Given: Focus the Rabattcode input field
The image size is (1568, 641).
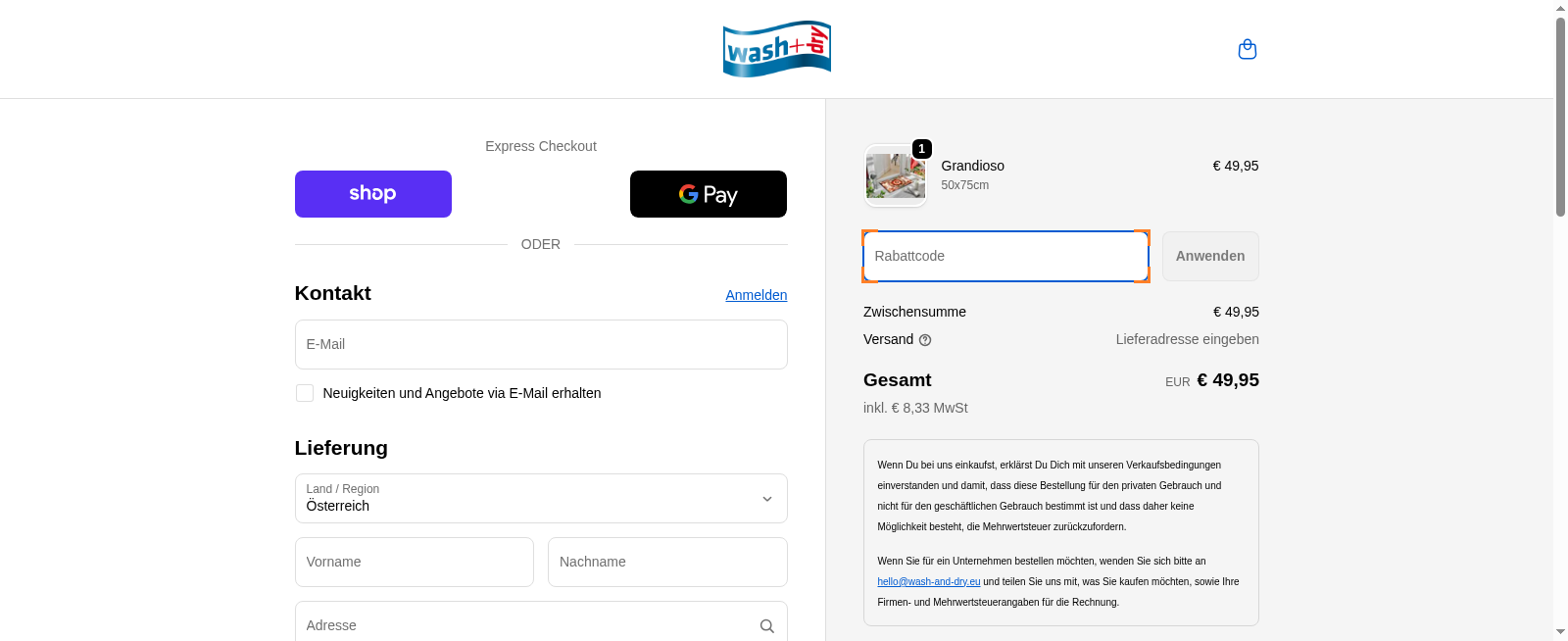Looking at the screenshot, I should [1005, 256].
